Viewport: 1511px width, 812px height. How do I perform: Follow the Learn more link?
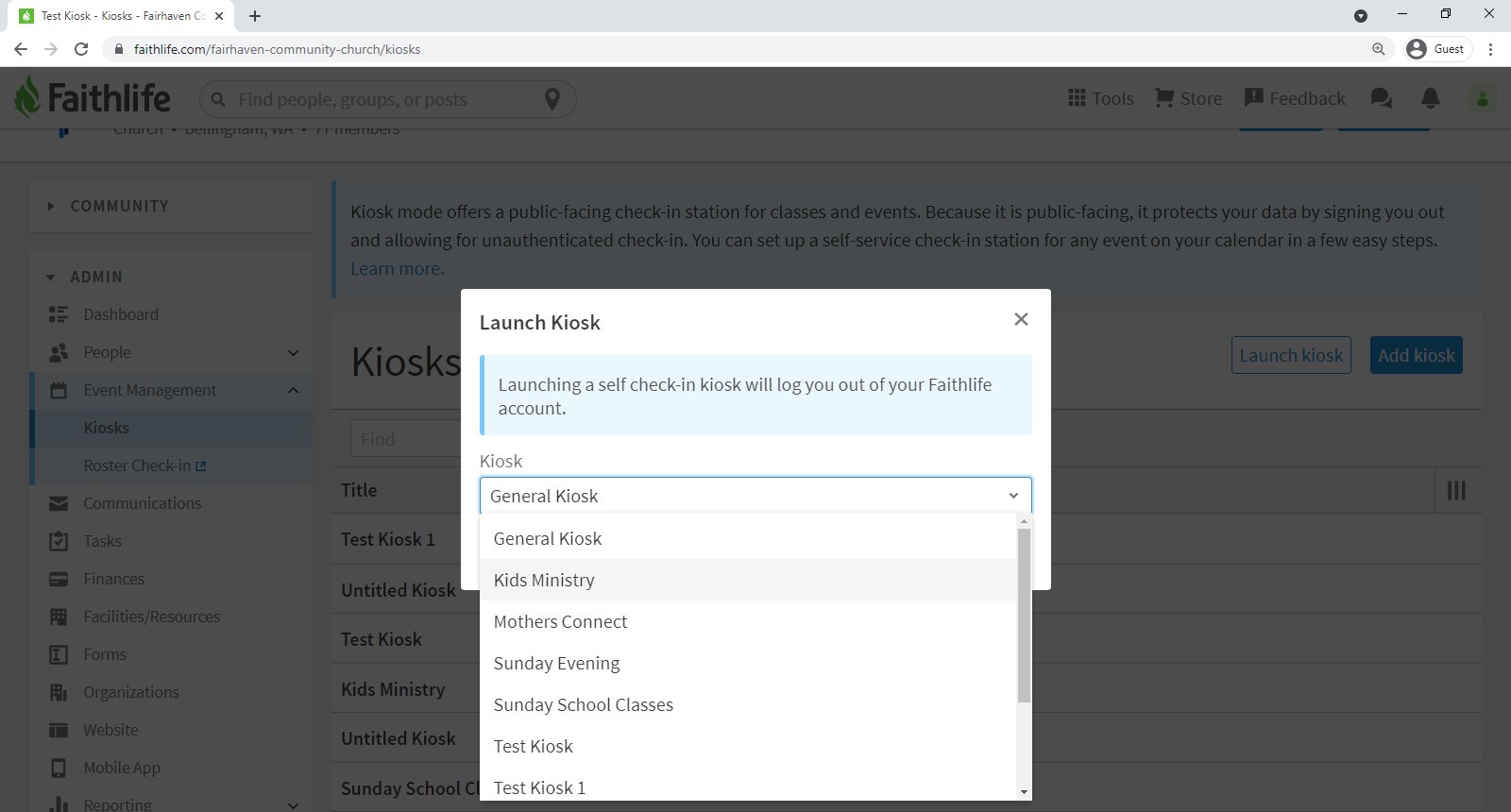tap(397, 268)
